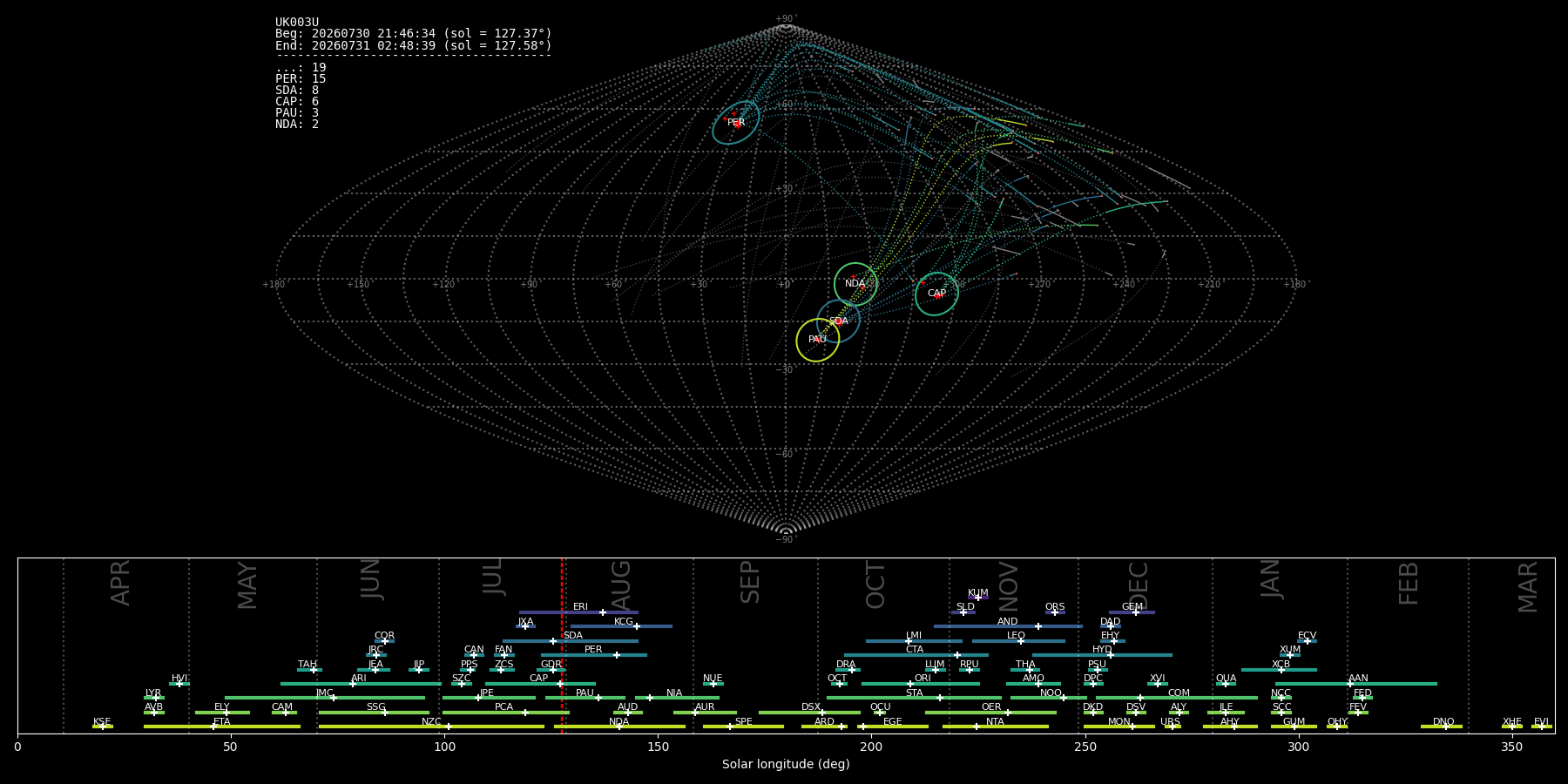Image resolution: width=1568 pixels, height=784 pixels.
Task: Select the ETA shower bar
Action: tap(222, 727)
